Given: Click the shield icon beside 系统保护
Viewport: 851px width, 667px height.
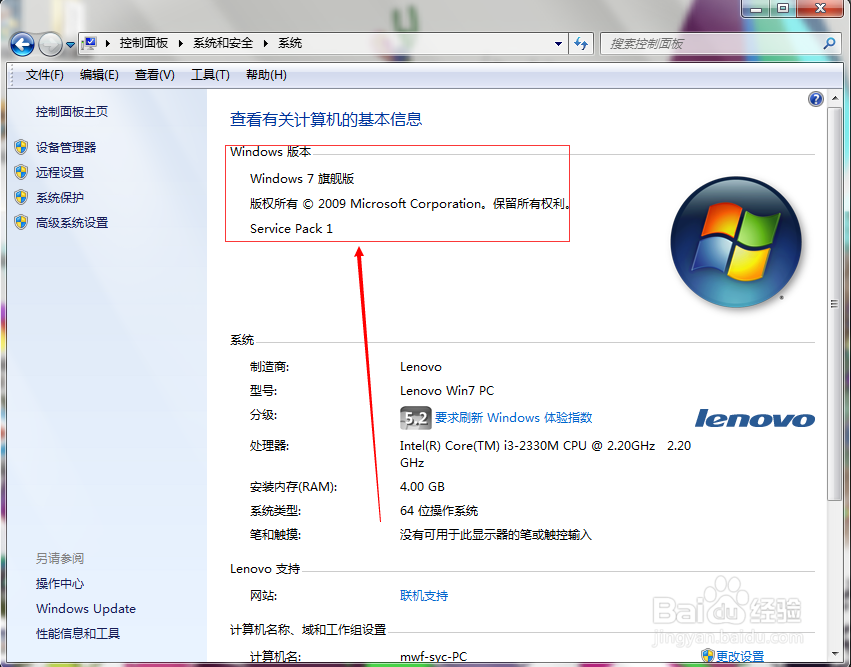Looking at the screenshot, I should point(22,197).
